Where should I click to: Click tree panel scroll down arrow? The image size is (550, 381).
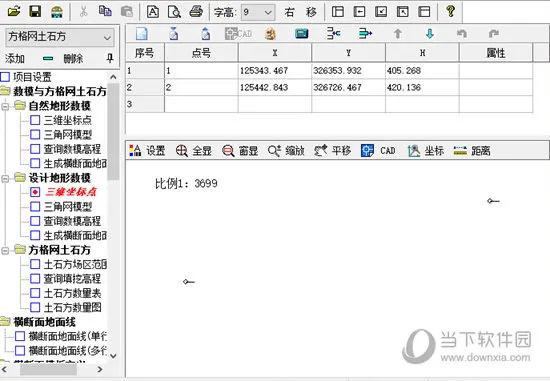pos(113,356)
